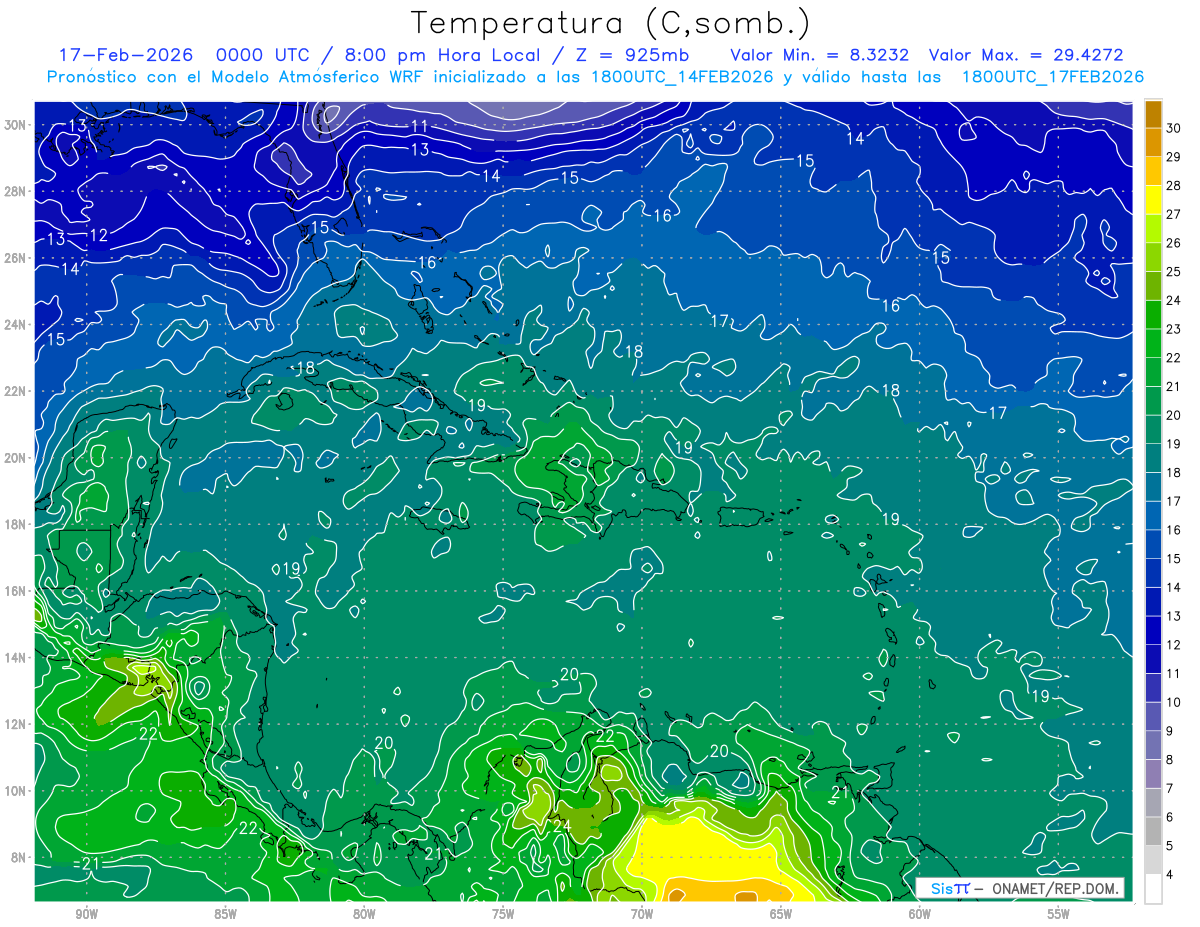This screenshot has height=927, width=1200.
Task: Click the "65W" longitude axis label
Action: click(x=781, y=915)
